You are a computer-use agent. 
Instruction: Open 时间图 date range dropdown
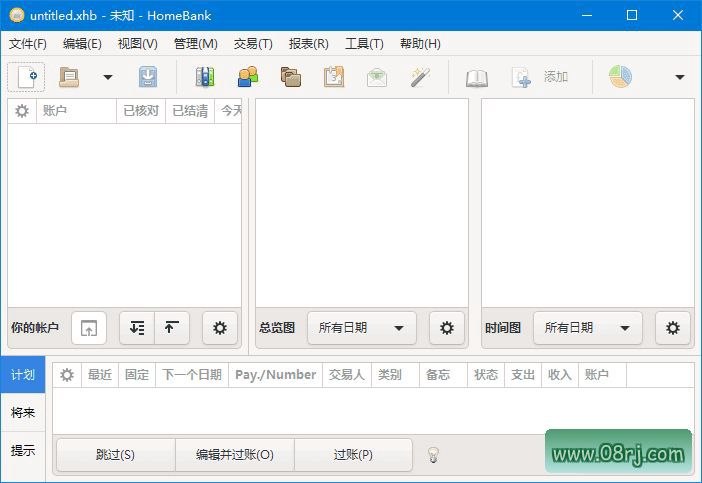pos(588,328)
